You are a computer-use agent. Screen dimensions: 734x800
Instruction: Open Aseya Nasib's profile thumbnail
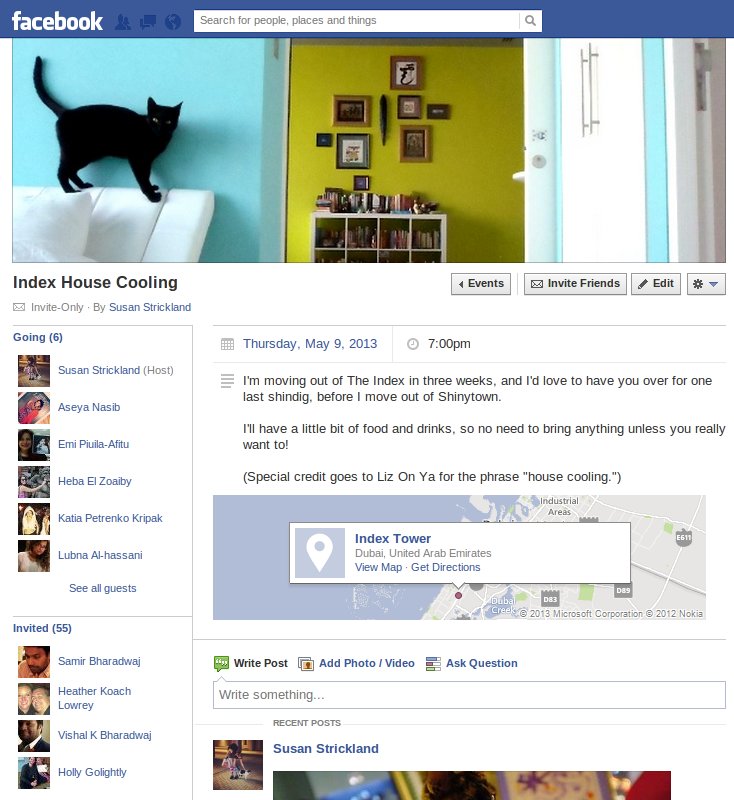tap(34, 408)
